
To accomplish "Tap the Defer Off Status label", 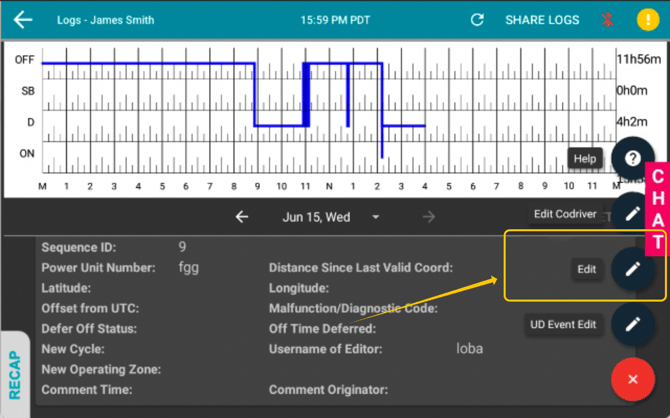I will (x=89, y=329).
